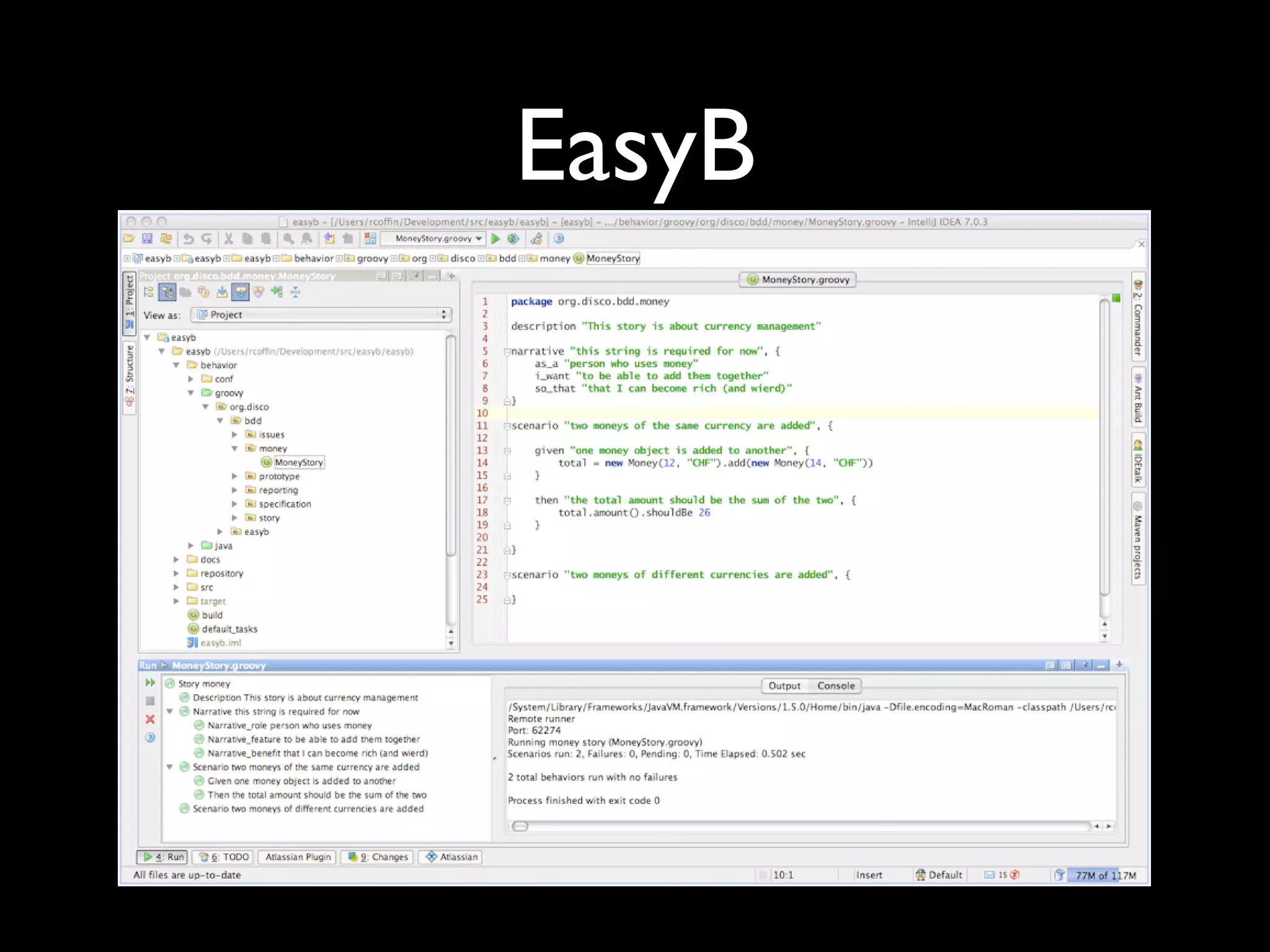Screen dimensions: 1270x952
Task: Open the View as Project combo box
Action: (x=321, y=315)
